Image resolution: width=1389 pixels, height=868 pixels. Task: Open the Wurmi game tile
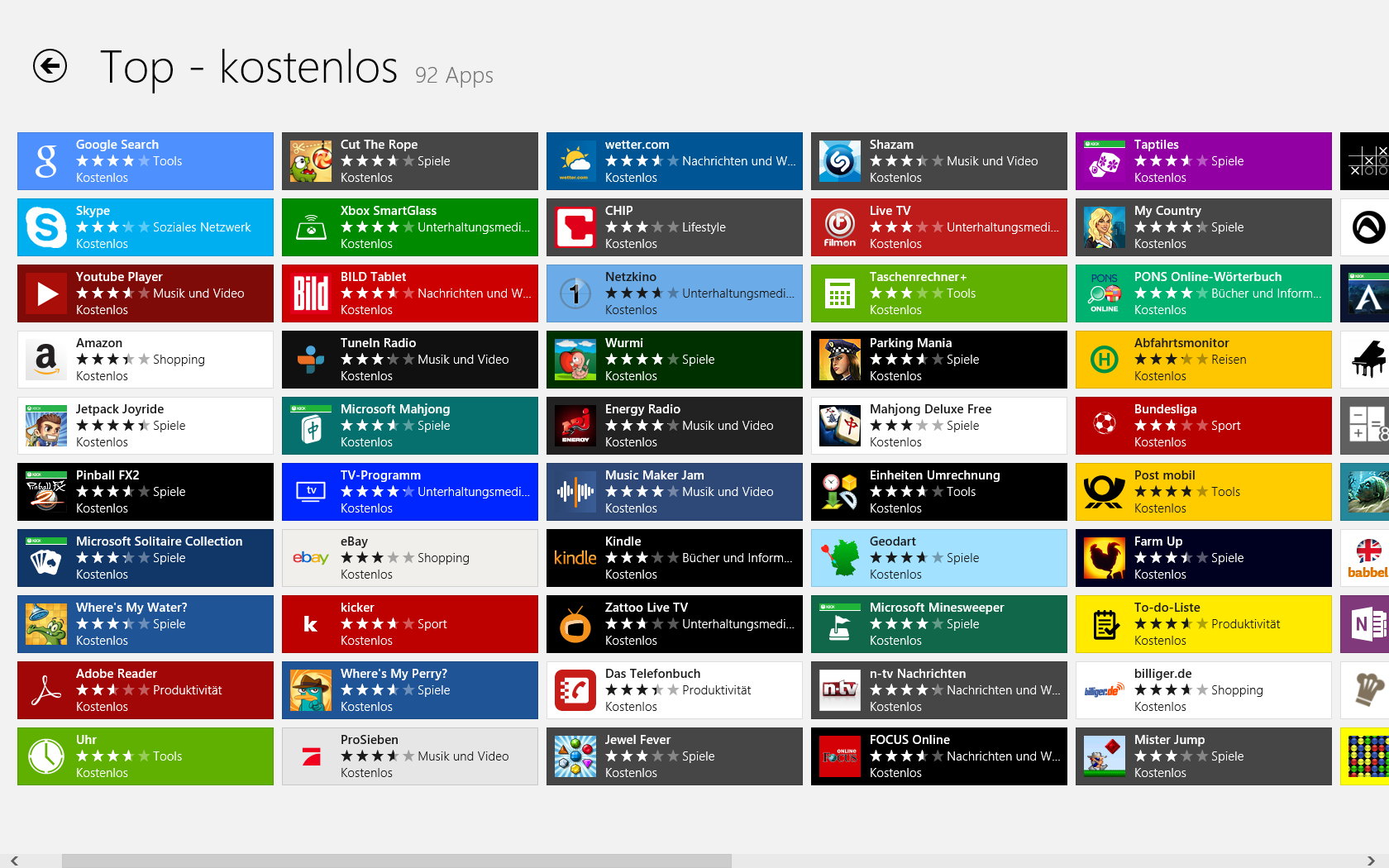point(675,360)
